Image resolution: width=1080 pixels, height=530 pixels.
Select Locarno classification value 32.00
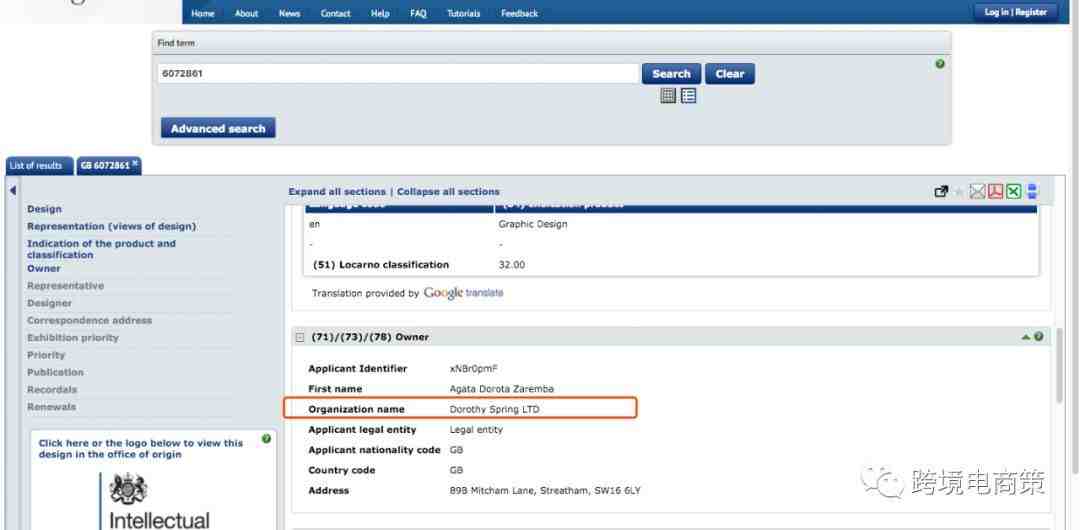pos(511,265)
